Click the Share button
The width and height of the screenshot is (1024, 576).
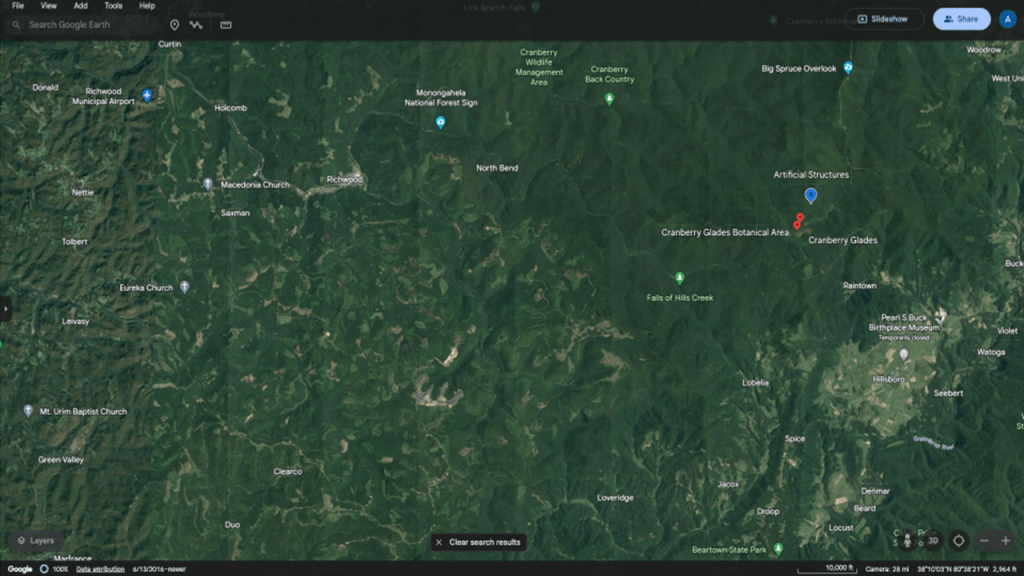(961, 19)
